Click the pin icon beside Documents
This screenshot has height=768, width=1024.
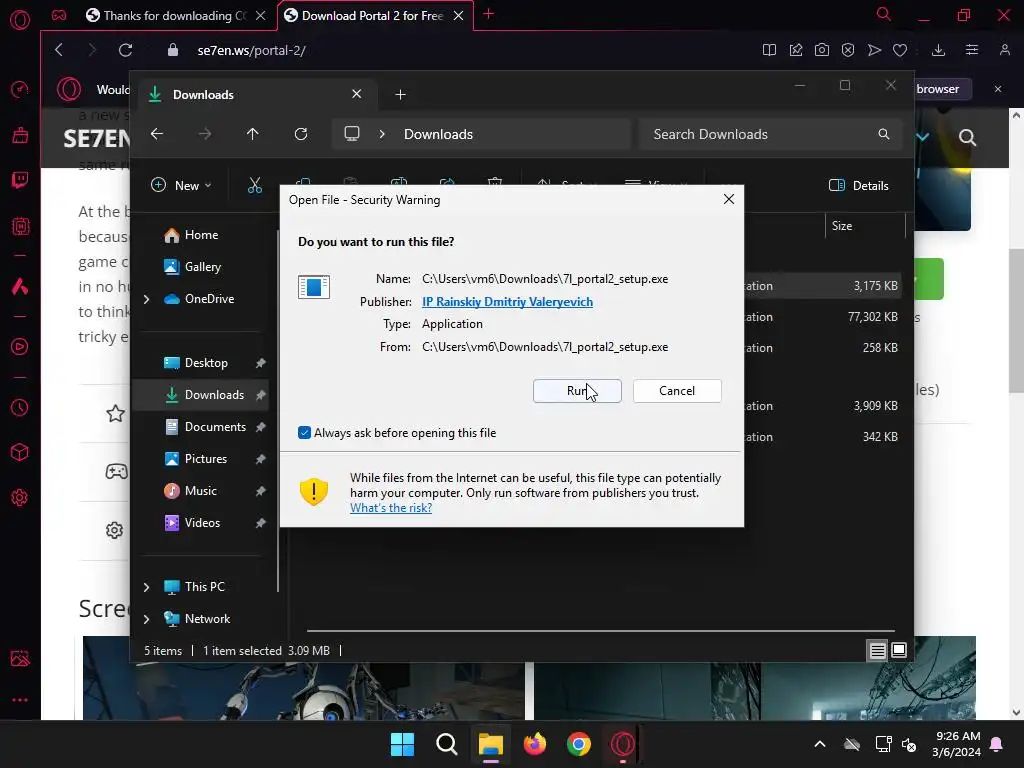click(261, 427)
